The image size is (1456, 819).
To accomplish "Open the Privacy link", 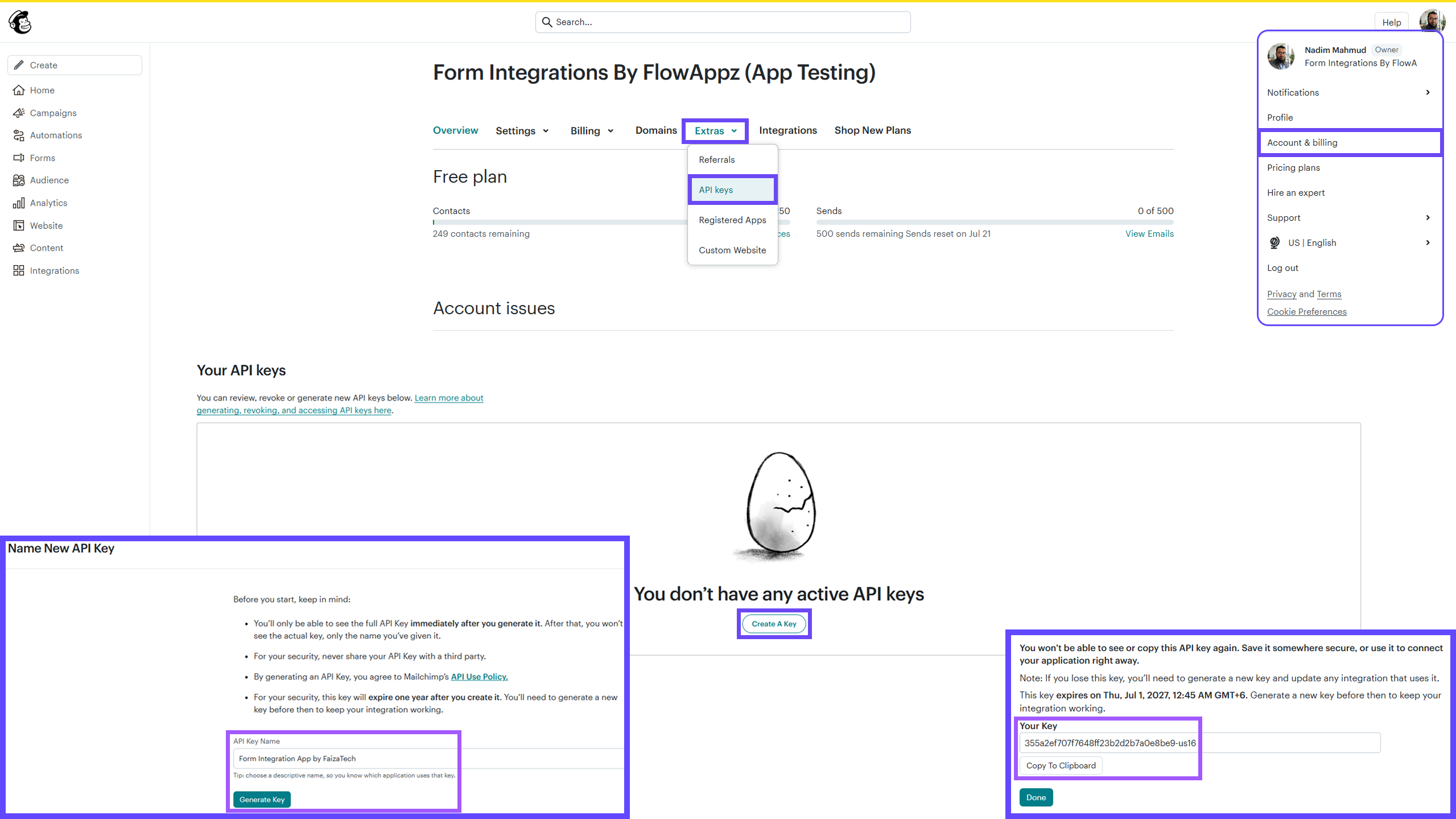I will coord(1281,294).
